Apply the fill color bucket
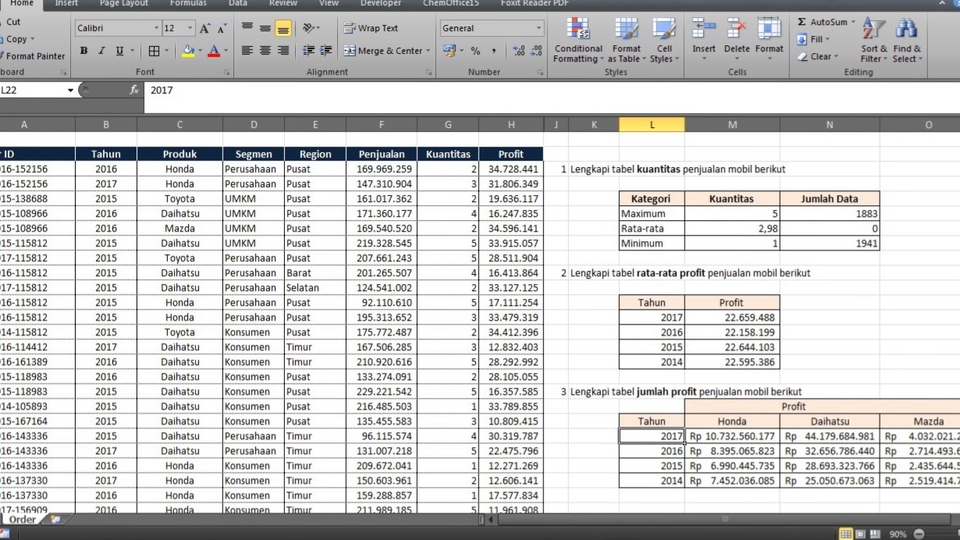 (x=189, y=51)
